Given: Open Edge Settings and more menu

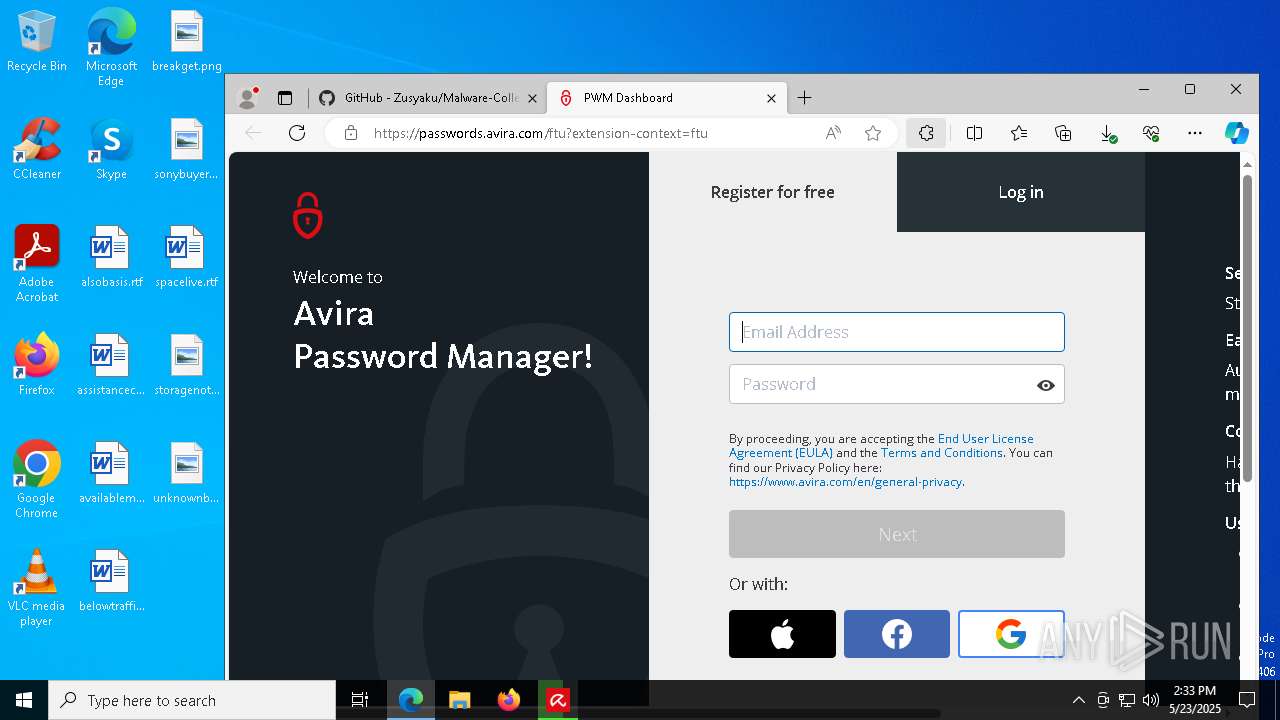Looking at the screenshot, I should coord(1195,133).
